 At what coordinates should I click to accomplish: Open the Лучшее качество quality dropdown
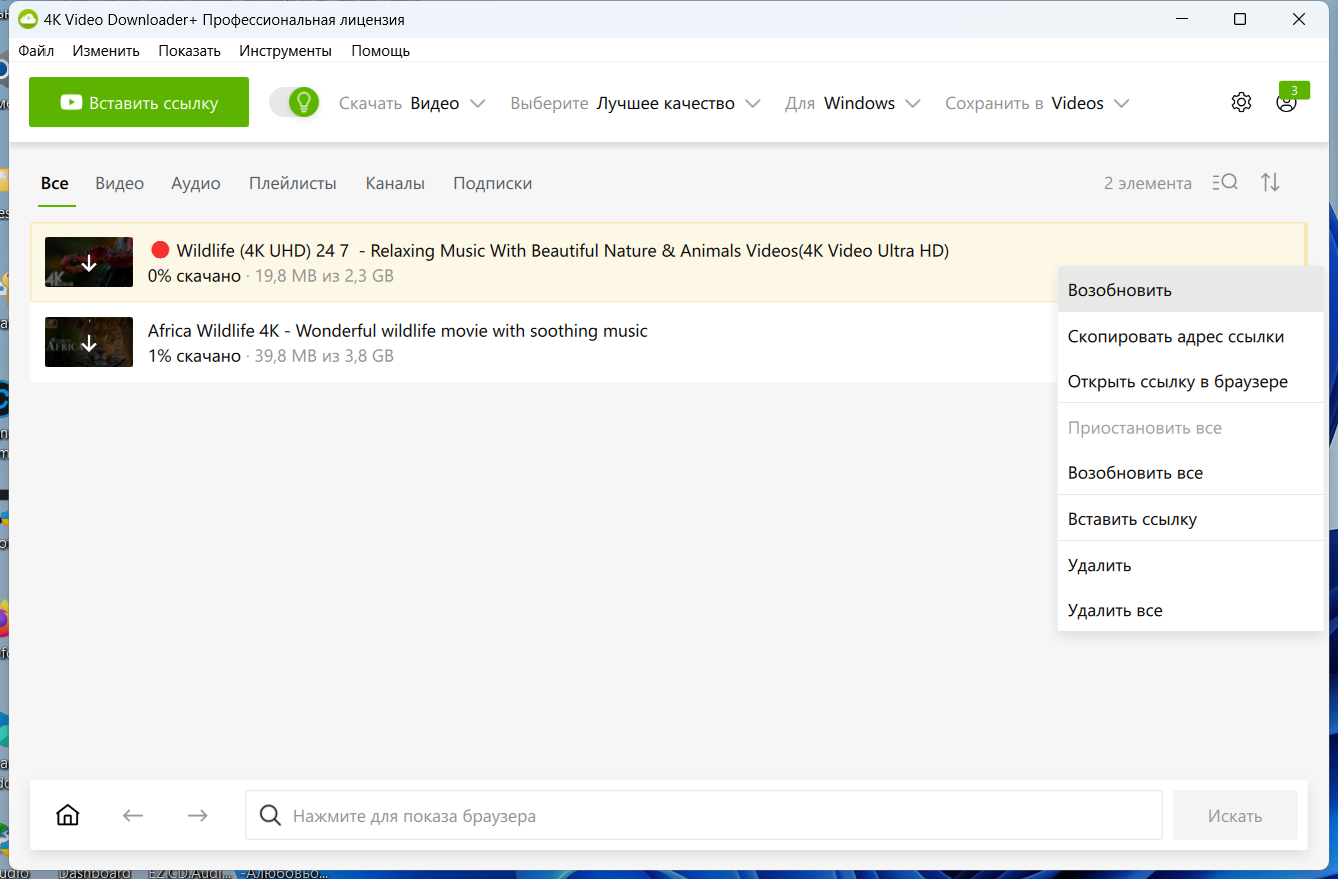[635, 103]
